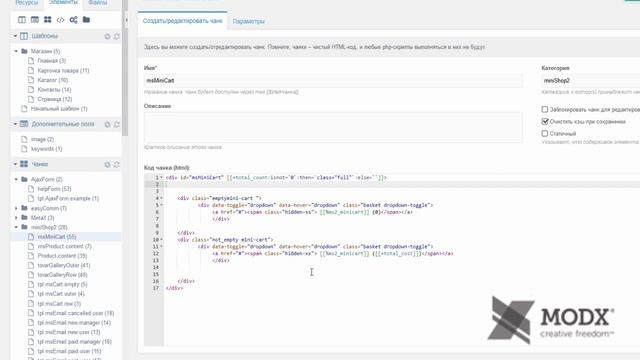
Task: Toggle the 'Статичный' checkbox
Action: 544,133
